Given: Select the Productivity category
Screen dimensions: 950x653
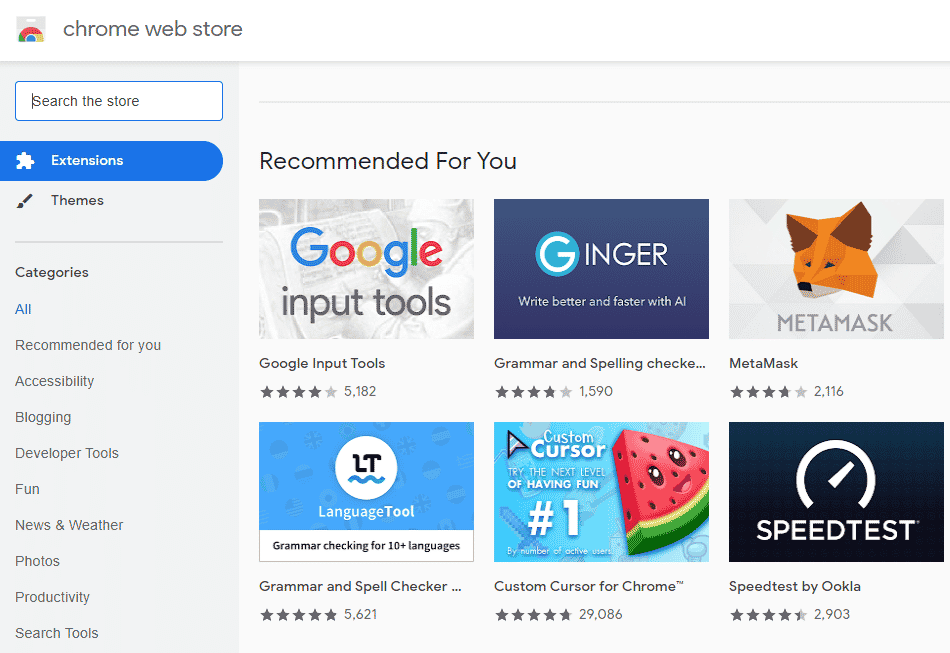Looking at the screenshot, I should [x=53, y=597].
